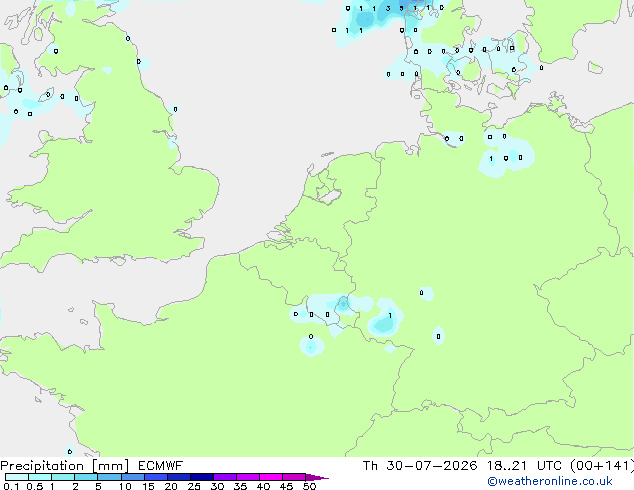Screen dimensions: 634x490
Task: Pick the 20–25 mm dark blue swatch
Action: coord(179,477)
